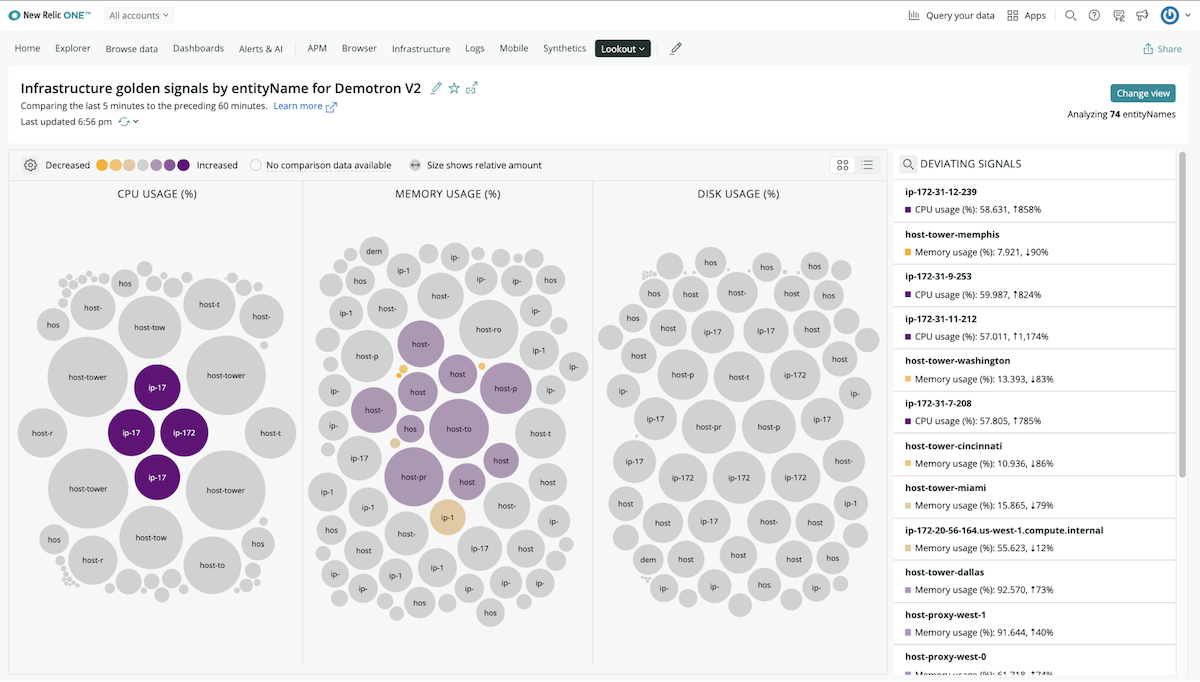Open view in new window icon beside star
This screenshot has height=682, width=1200.
472,88
